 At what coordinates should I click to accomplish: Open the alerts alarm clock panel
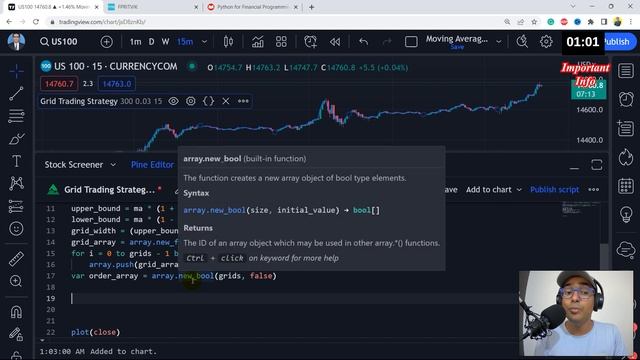click(626, 99)
